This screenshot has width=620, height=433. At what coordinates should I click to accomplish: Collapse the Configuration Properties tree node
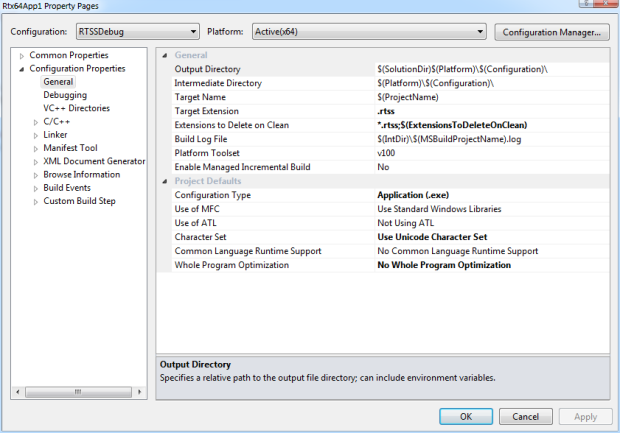(22, 69)
